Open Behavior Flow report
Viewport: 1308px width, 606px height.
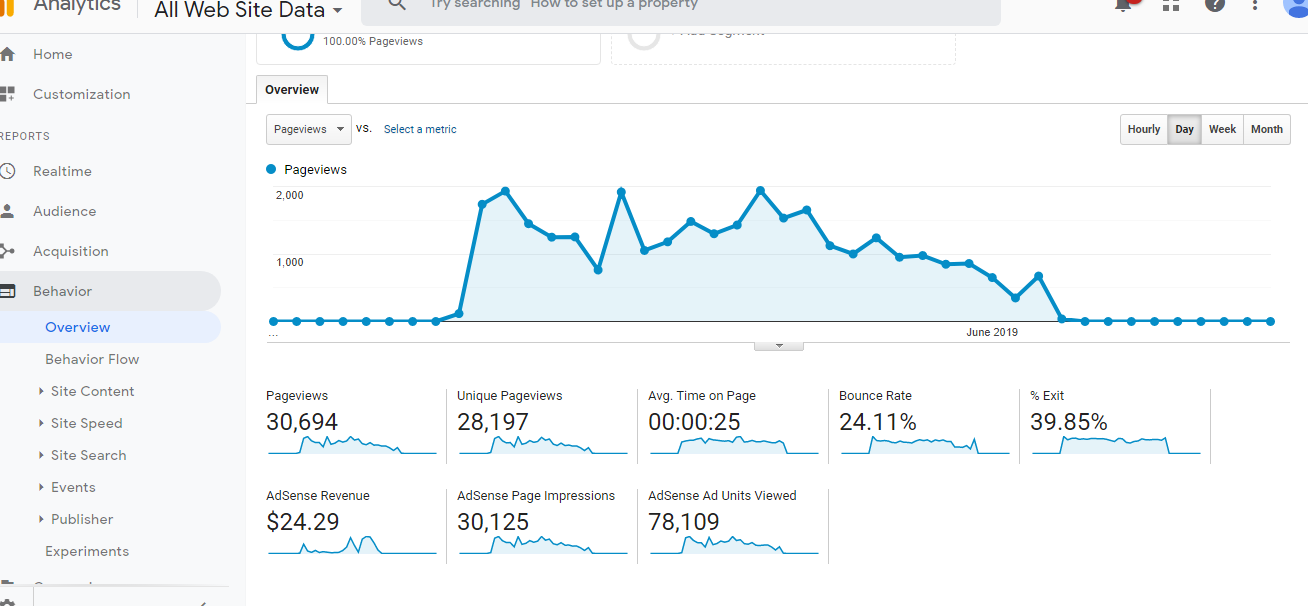coord(92,359)
